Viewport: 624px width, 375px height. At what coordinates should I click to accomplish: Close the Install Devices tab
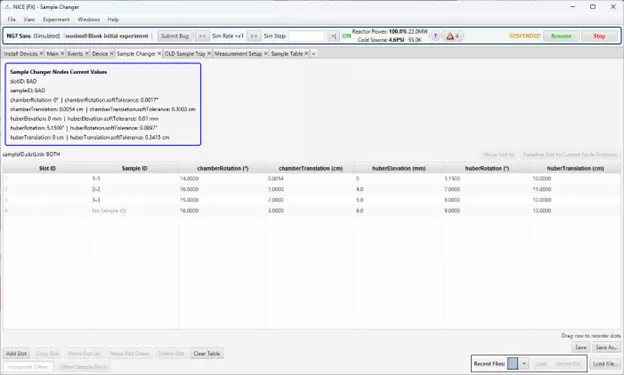(41, 53)
